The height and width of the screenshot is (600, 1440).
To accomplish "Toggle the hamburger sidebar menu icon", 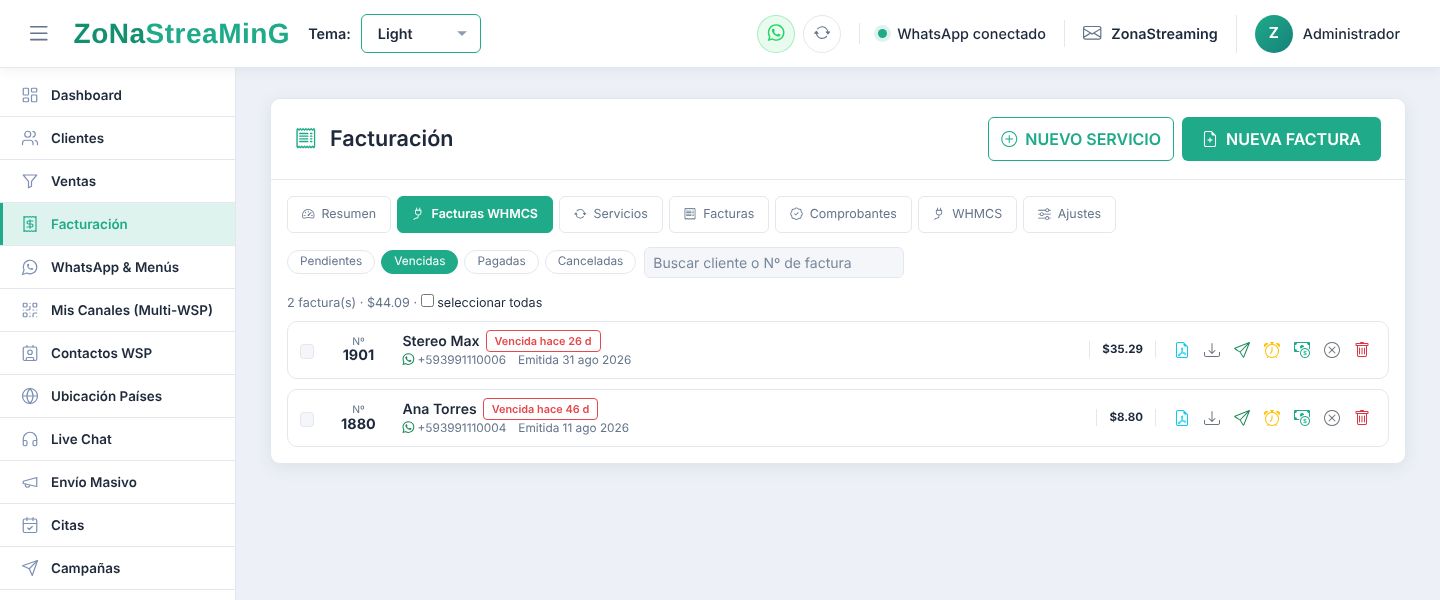I will pos(39,34).
